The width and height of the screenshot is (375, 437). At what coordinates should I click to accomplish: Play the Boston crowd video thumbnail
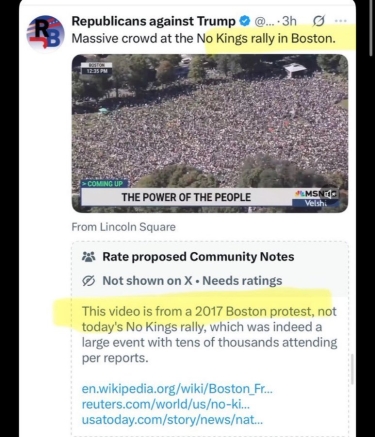click(210, 133)
